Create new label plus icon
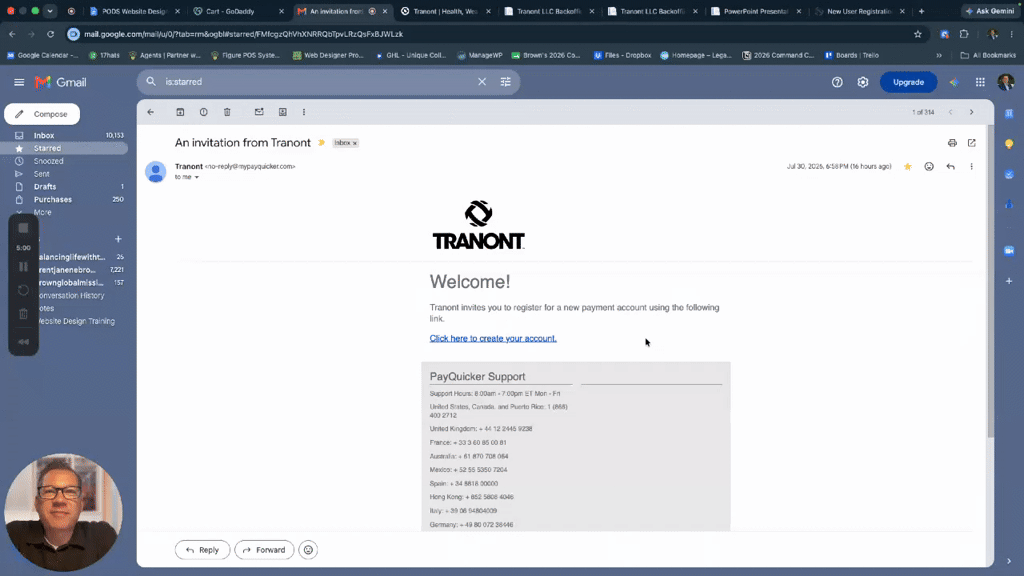 coord(118,239)
